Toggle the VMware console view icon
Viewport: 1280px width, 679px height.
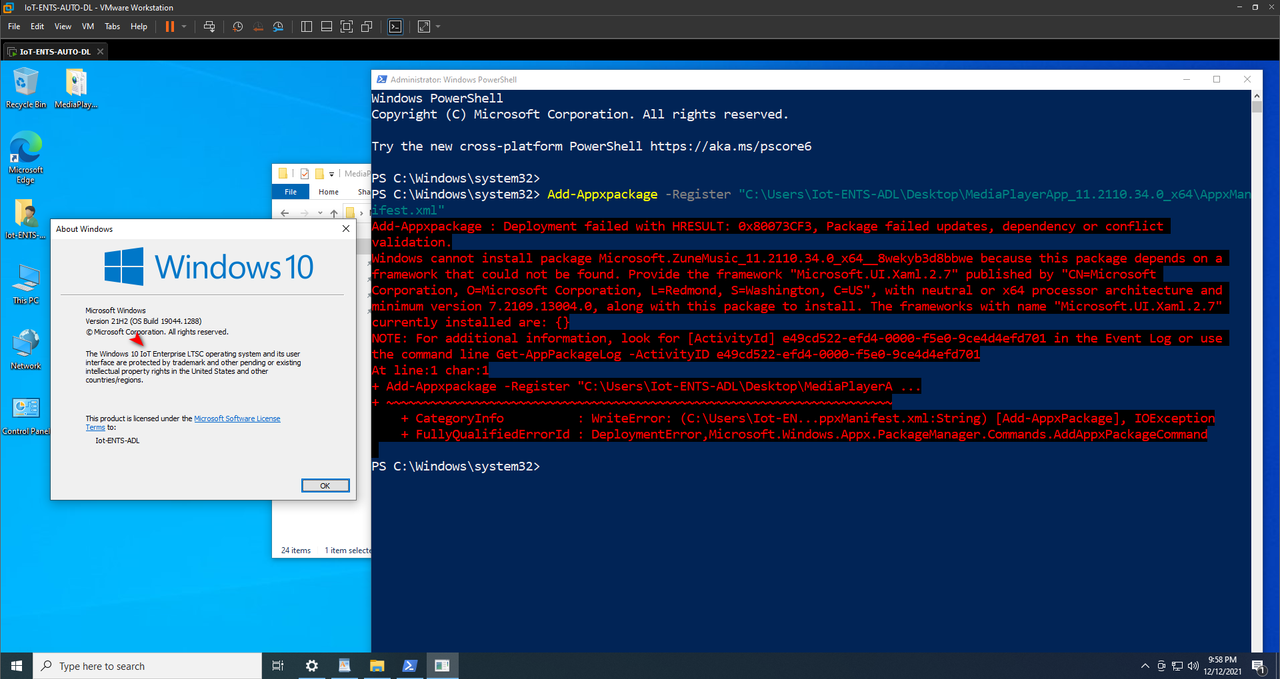pos(396,26)
